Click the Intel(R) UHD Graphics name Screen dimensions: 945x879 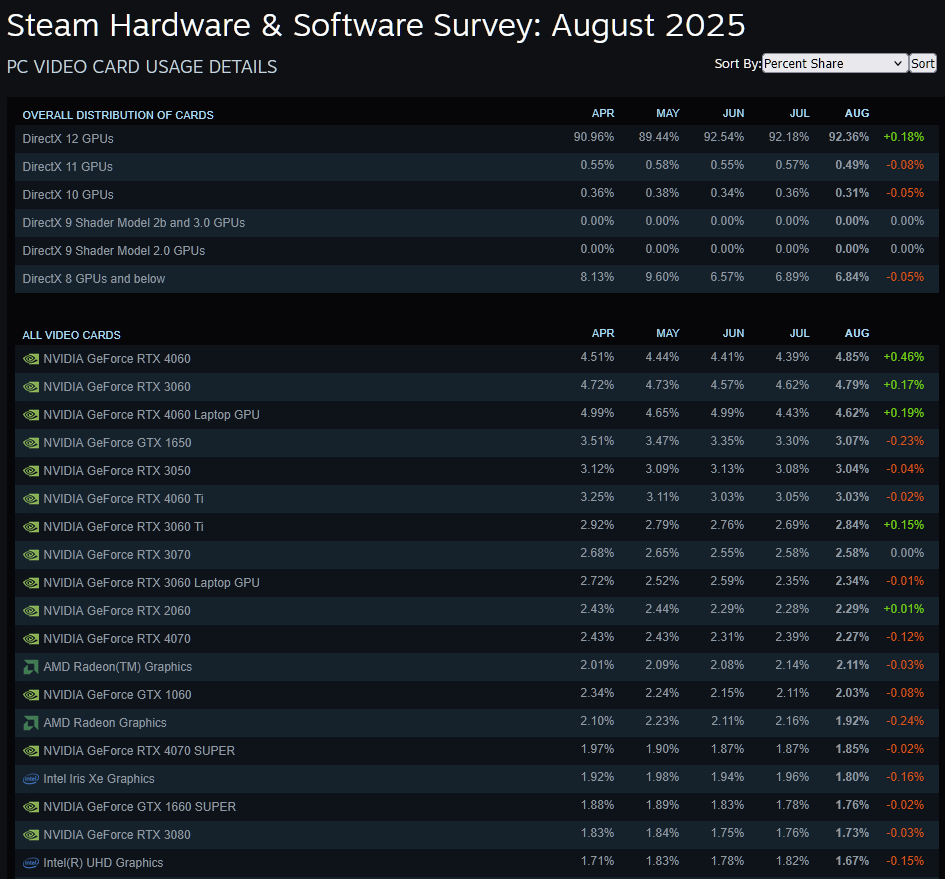tap(103, 863)
